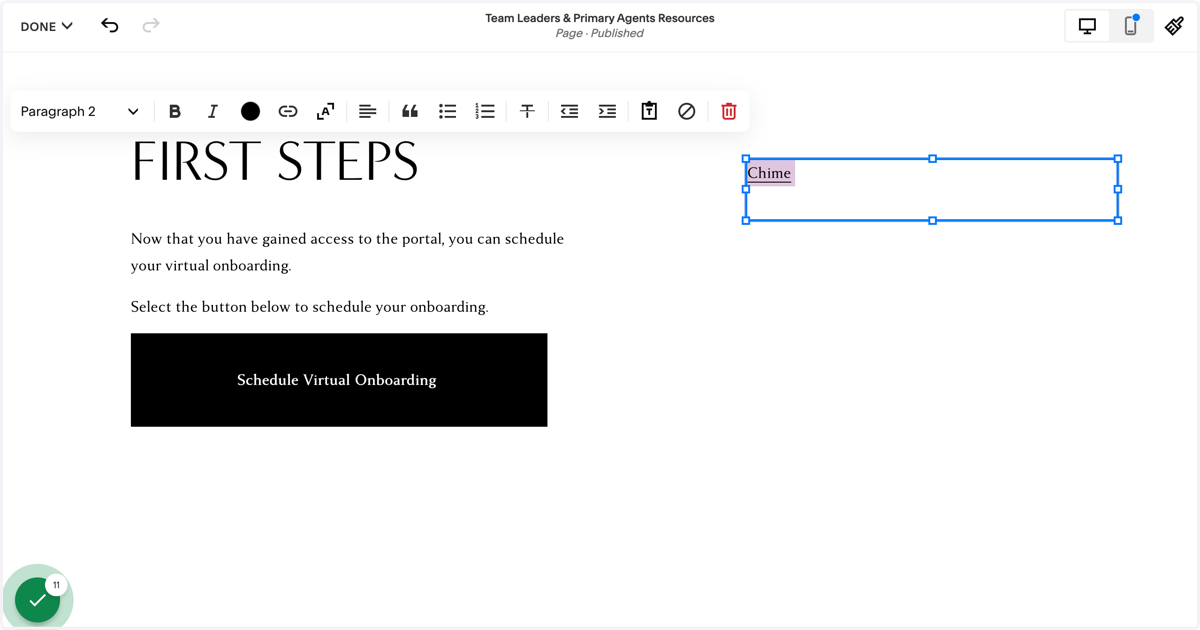Delete the text block with trash icon
Image resolution: width=1200 pixels, height=630 pixels.
[x=729, y=111]
